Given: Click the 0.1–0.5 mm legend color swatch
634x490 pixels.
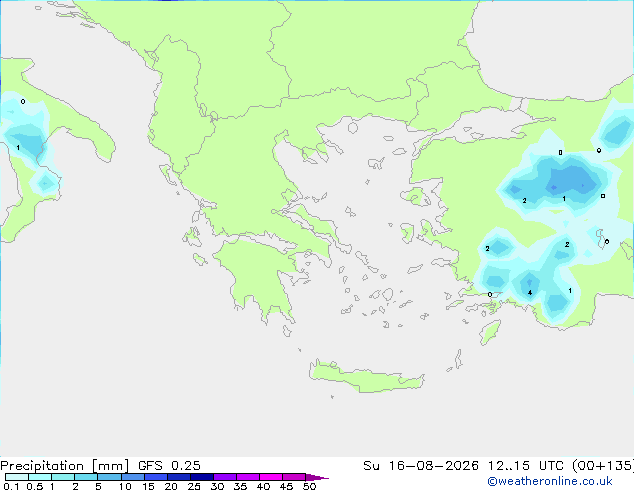Looking at the screenshot, I should (x=17, y=477).
